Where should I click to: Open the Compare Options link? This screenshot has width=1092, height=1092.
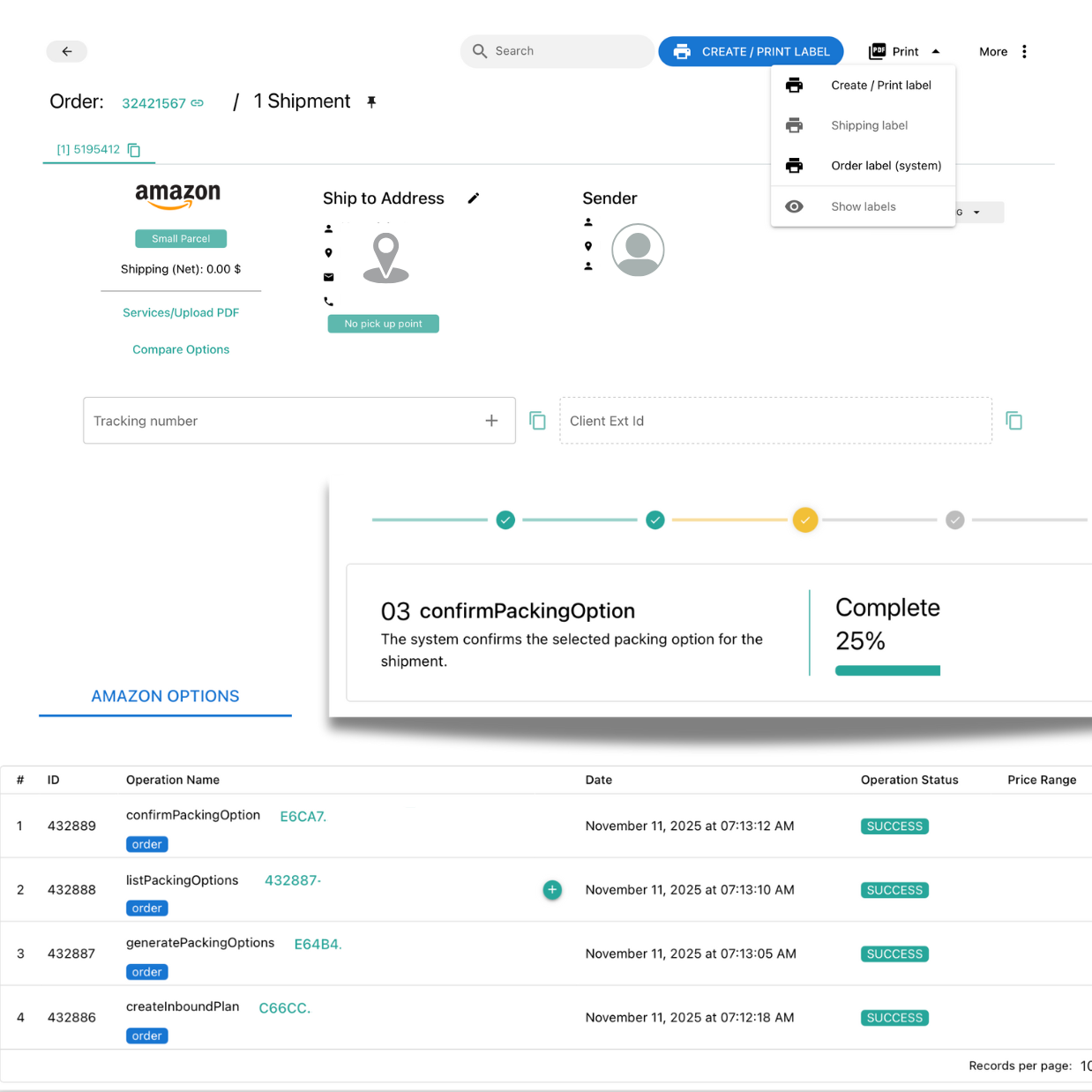[181, 349]
